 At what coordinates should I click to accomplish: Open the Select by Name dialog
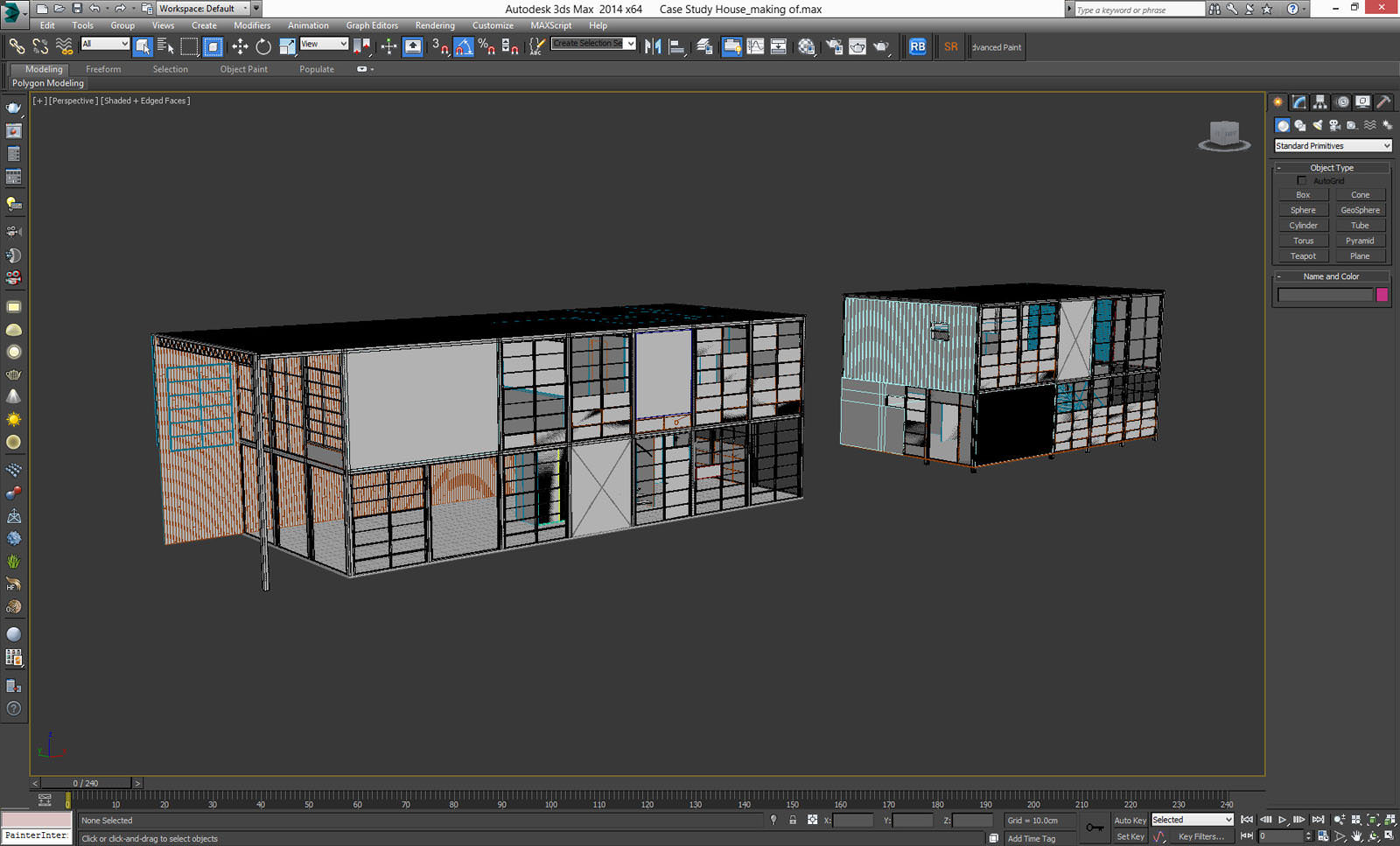click(x=165, y=46)
